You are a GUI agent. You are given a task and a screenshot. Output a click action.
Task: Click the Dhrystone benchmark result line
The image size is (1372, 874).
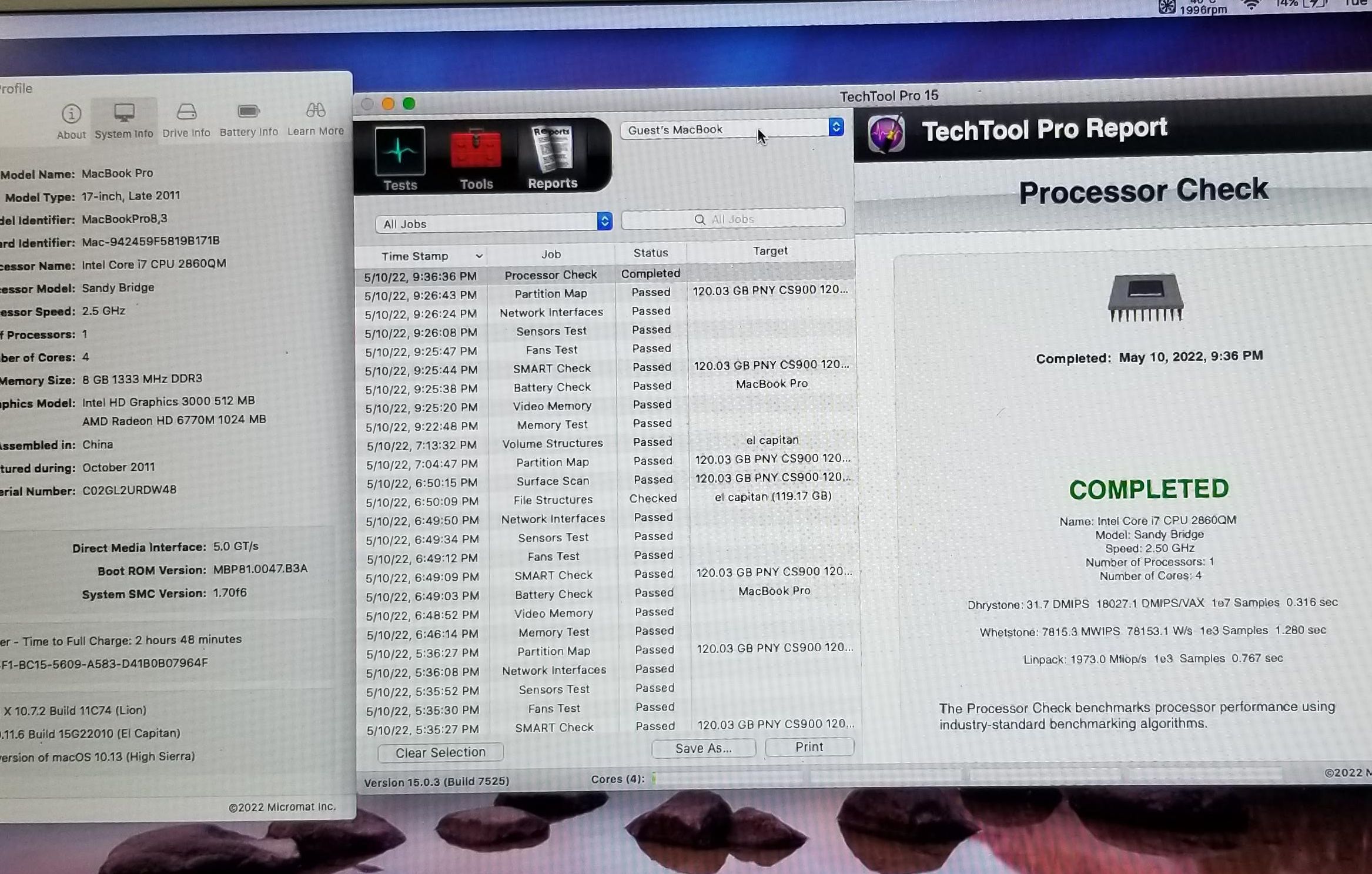click(x=1152, y=604)
